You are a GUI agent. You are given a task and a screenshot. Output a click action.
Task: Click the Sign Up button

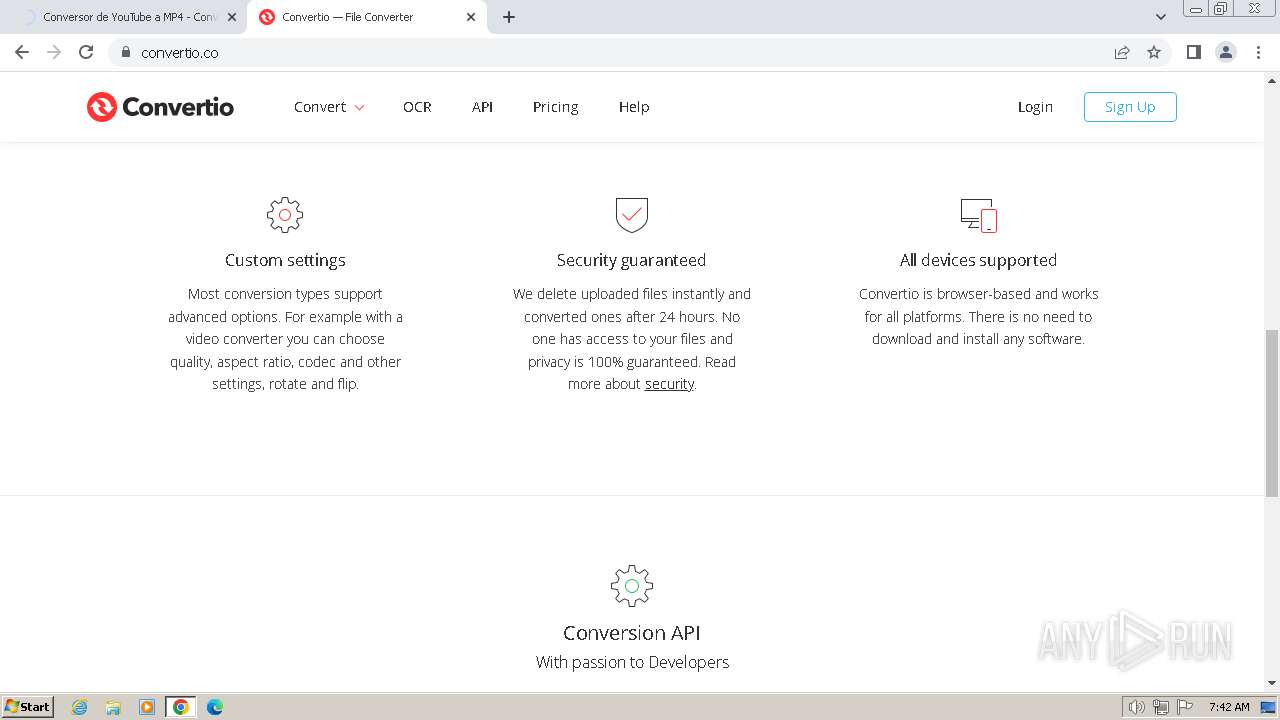[1130, 107]
